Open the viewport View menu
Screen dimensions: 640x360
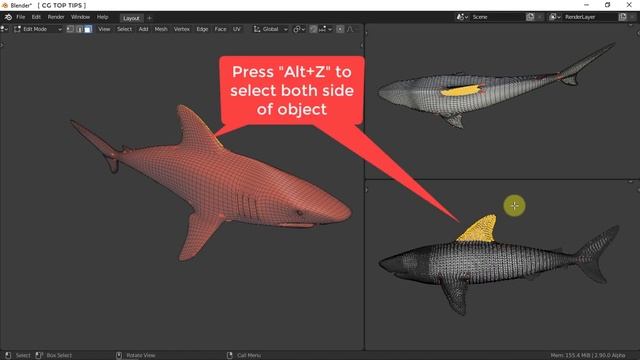(x=104, y=29)
